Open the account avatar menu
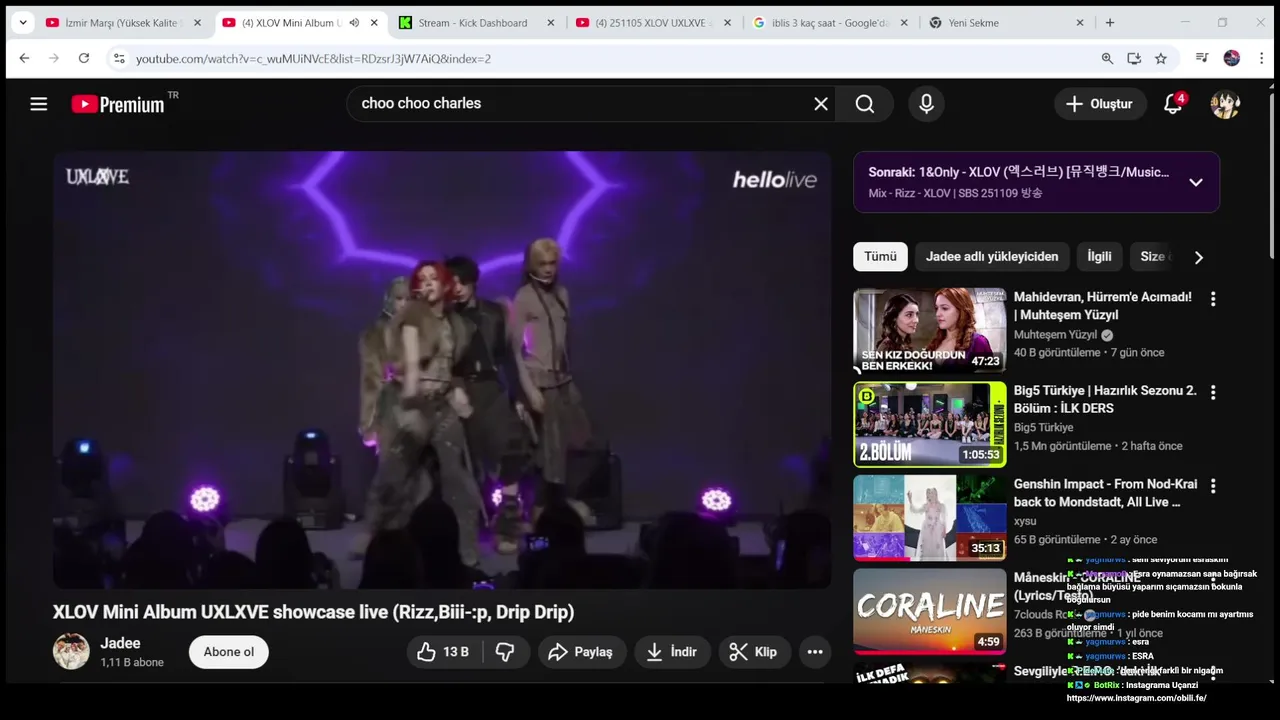Viewport: 1280px width, 720px height. (1225, 104)
